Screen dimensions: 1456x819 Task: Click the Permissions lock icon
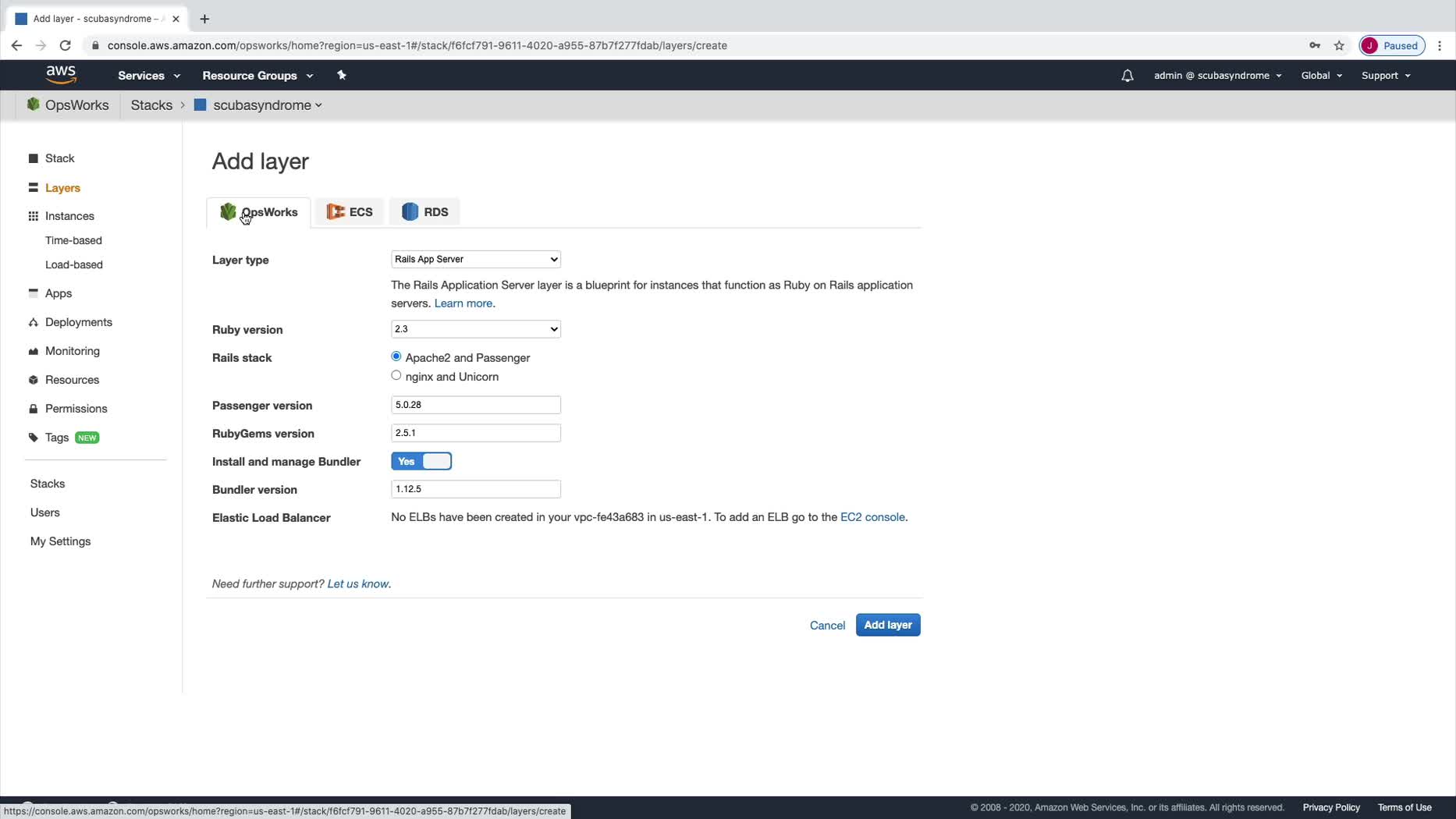point(34,409)
